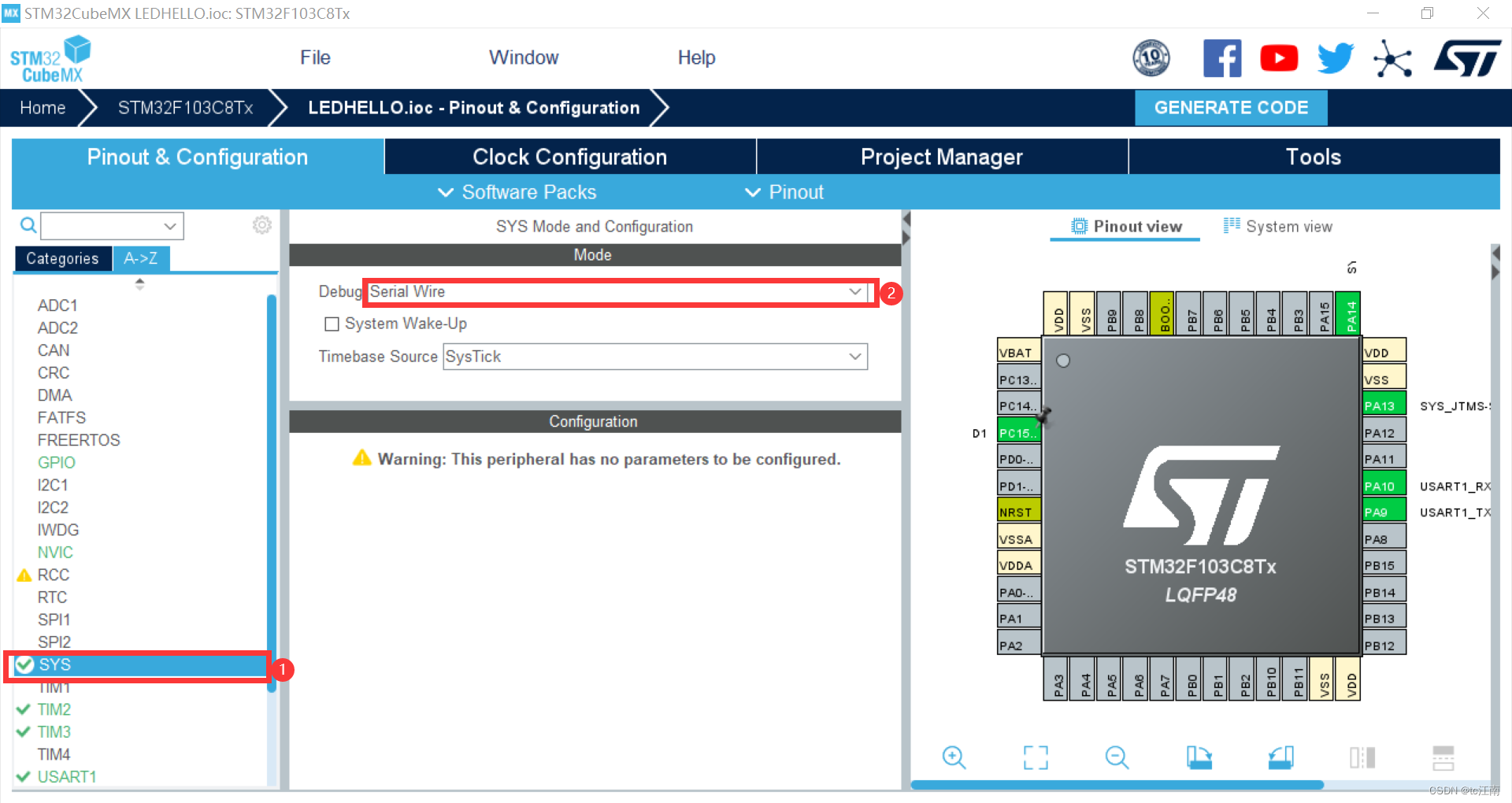Image resolution: width=1512 pixels, height=803 pixels.
Task: Open the peripheral search combo box
Action: (113, 226)
